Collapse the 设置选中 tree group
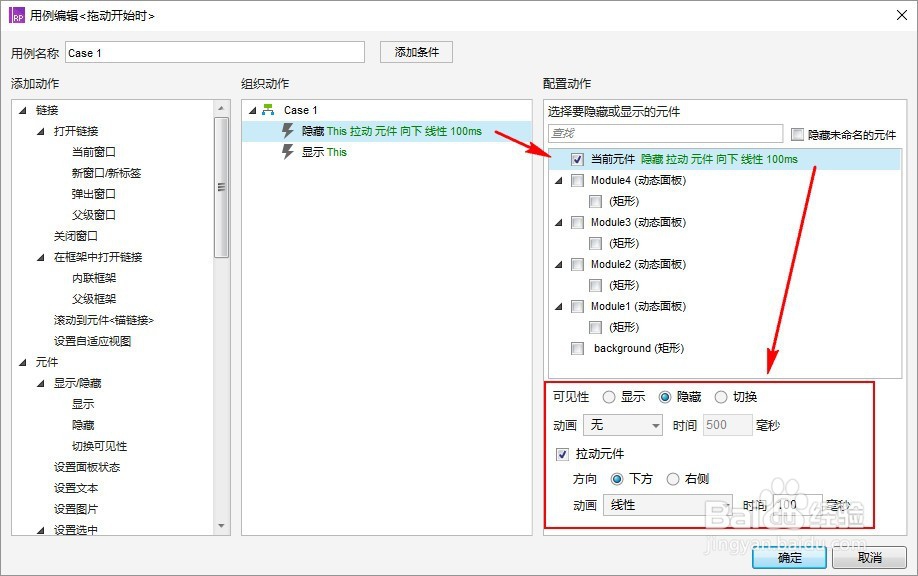This screenshot has height=576, width=918. tap(40, 530)
